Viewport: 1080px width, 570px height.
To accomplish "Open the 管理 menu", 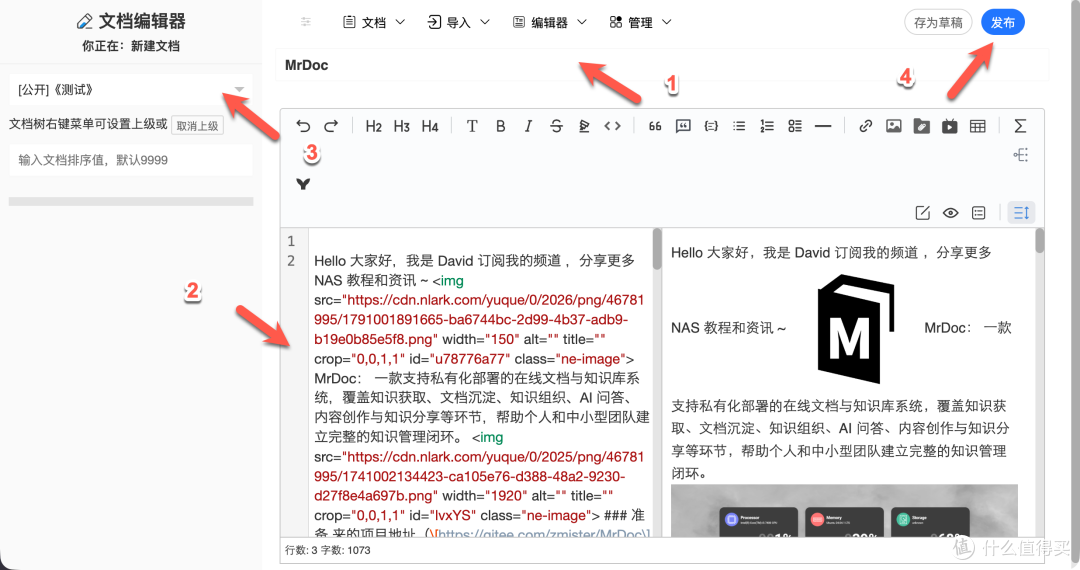I will tap(640, 23).
